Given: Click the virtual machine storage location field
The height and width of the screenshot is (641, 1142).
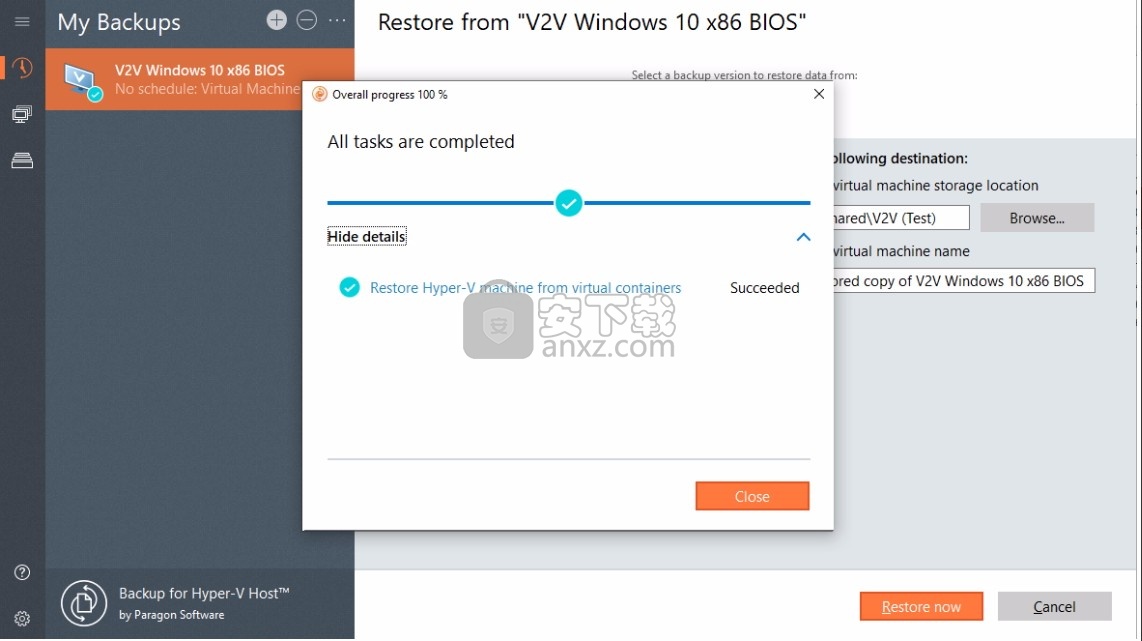Looking at the screenshot, I should tap(901, 218).
